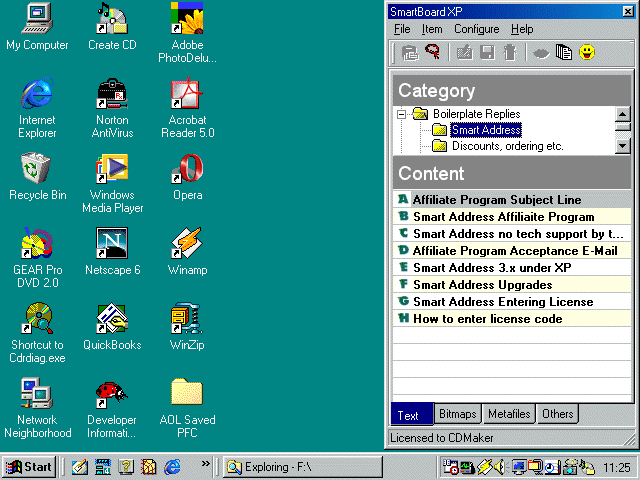The image size is (640, 480).
Task: Switch to the Metafiles tab
Action: (x=509, y=414)
